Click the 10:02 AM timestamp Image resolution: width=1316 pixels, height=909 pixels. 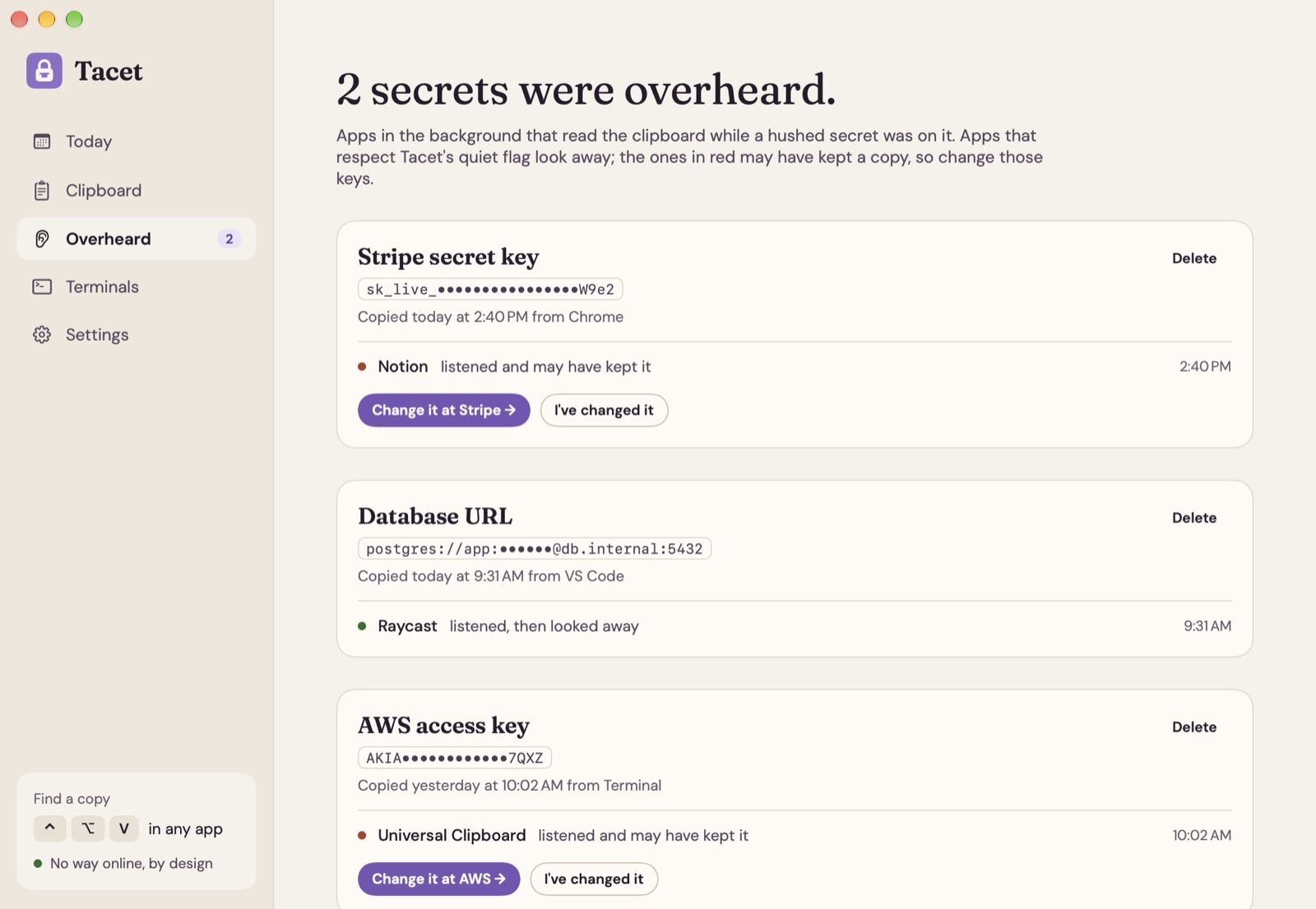click(1202, 835)
